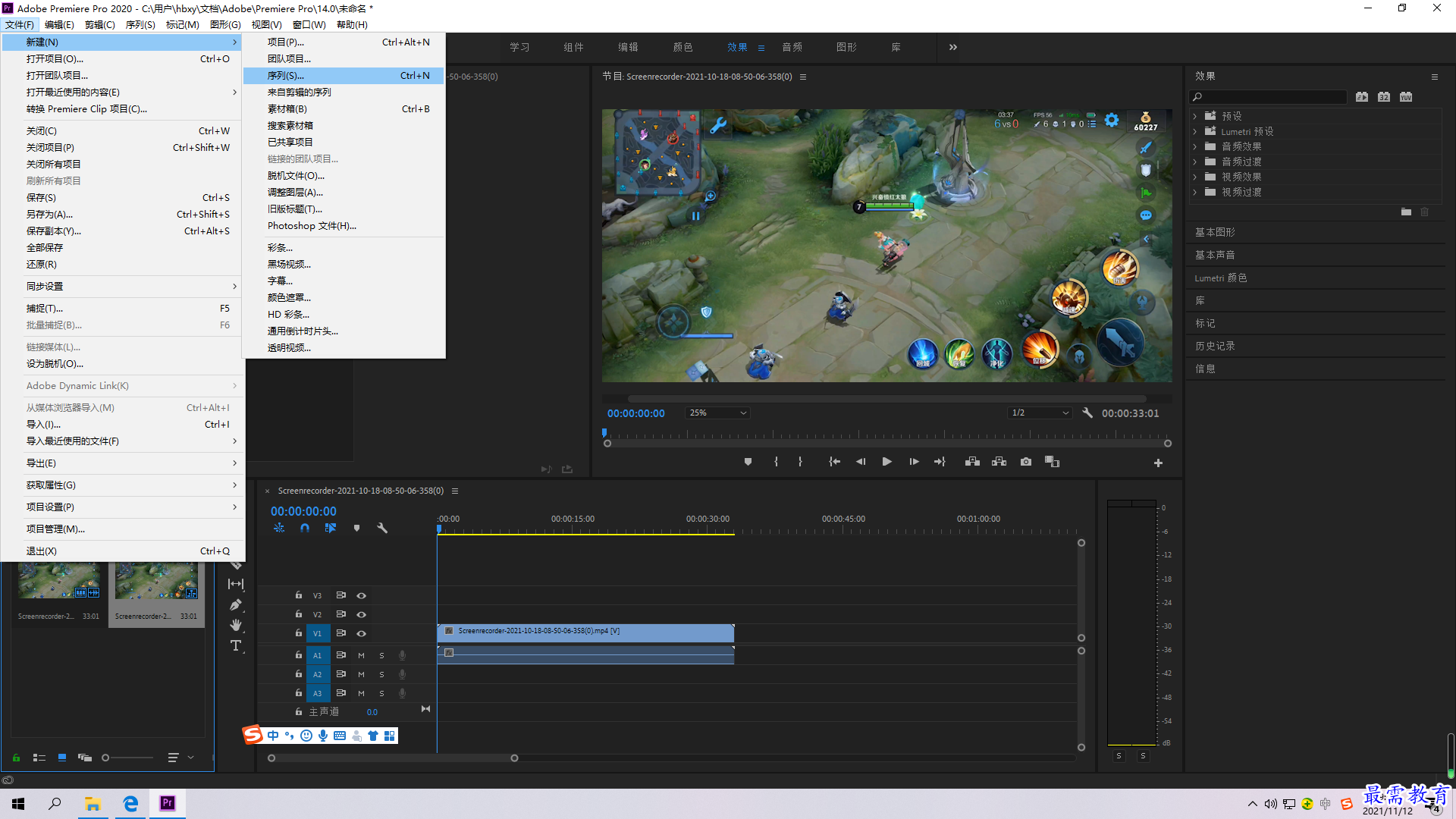Toggle V1 track output eye
This screenshot has width=1456, height=819.
click(x=361, y=633)
